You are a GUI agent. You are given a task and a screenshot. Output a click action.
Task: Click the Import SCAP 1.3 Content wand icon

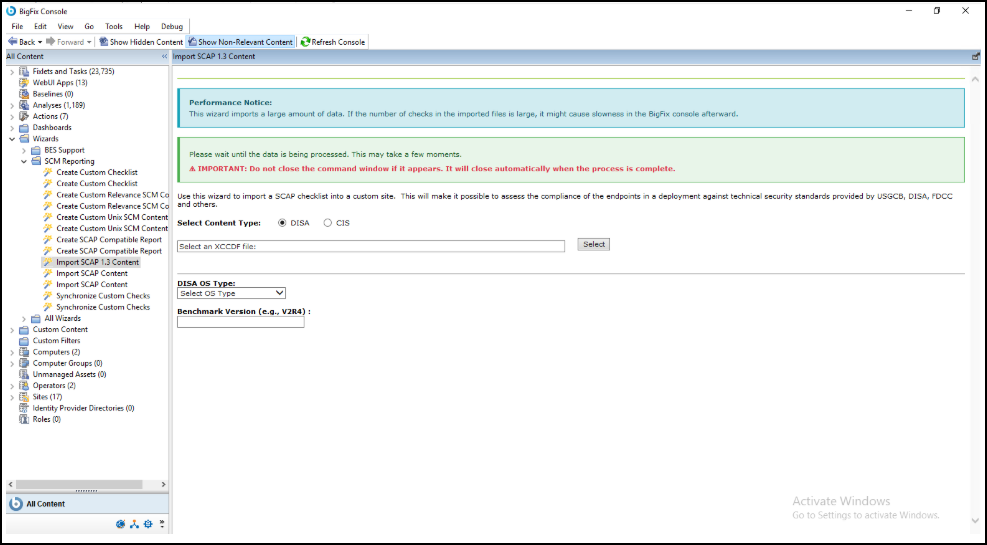(48, 262)
